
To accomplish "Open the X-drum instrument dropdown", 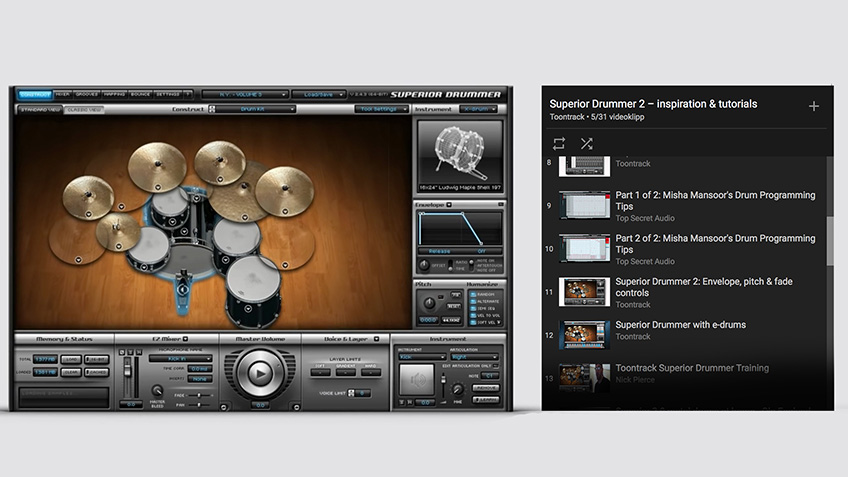I will click(x=479, y=109).
